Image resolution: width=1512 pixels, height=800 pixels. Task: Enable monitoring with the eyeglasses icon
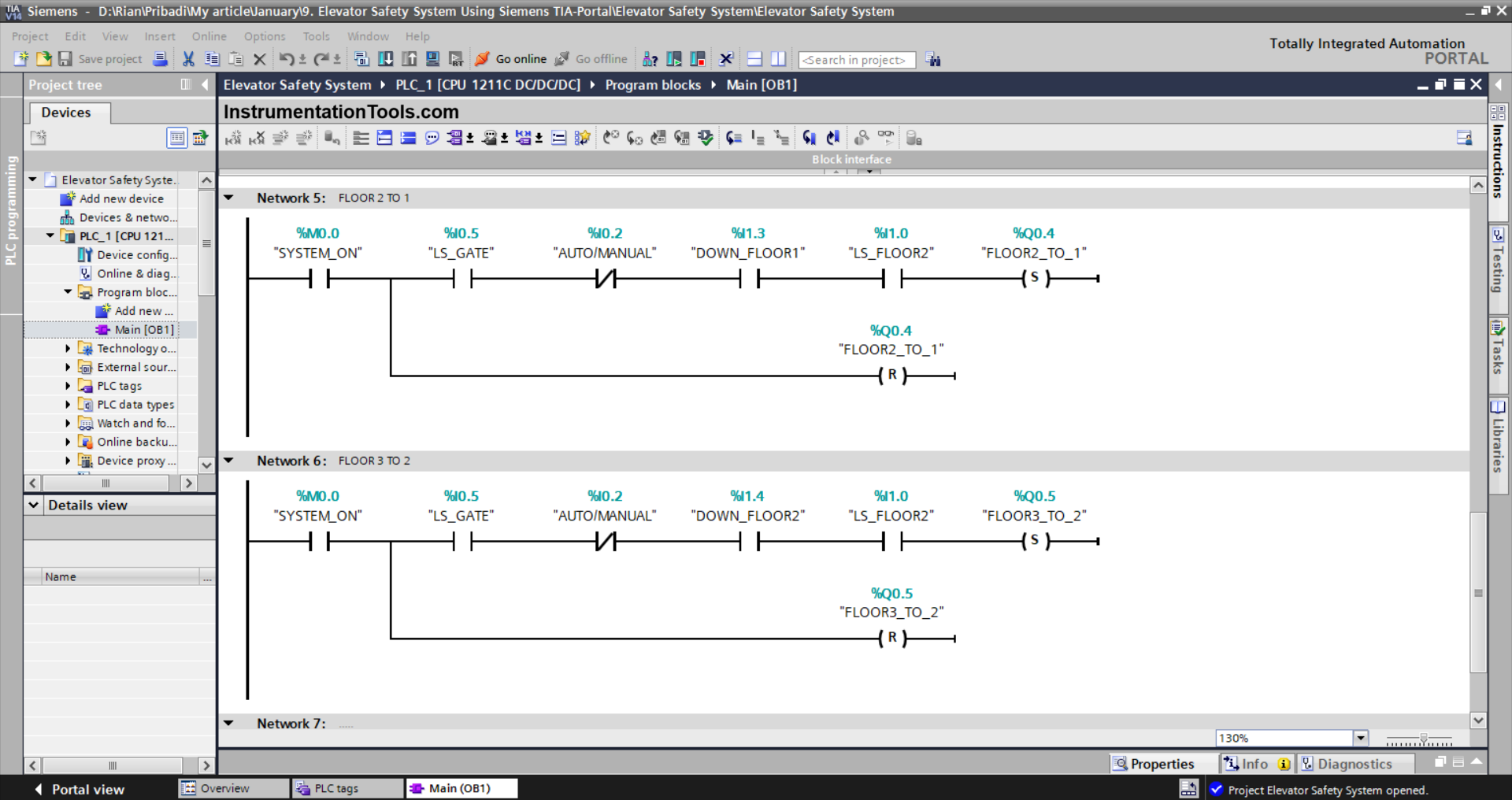(x=886, y=137)
